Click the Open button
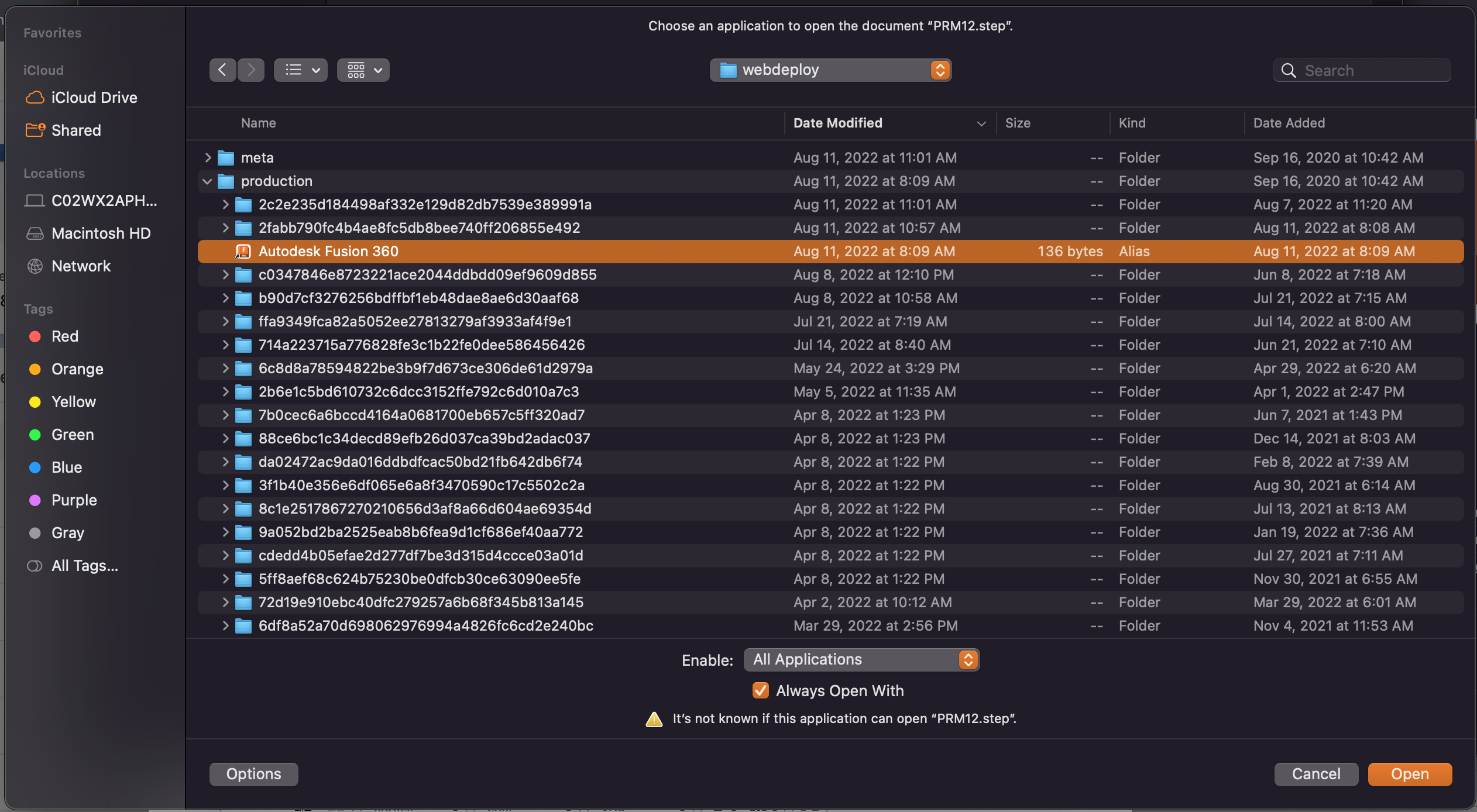 1409,774
